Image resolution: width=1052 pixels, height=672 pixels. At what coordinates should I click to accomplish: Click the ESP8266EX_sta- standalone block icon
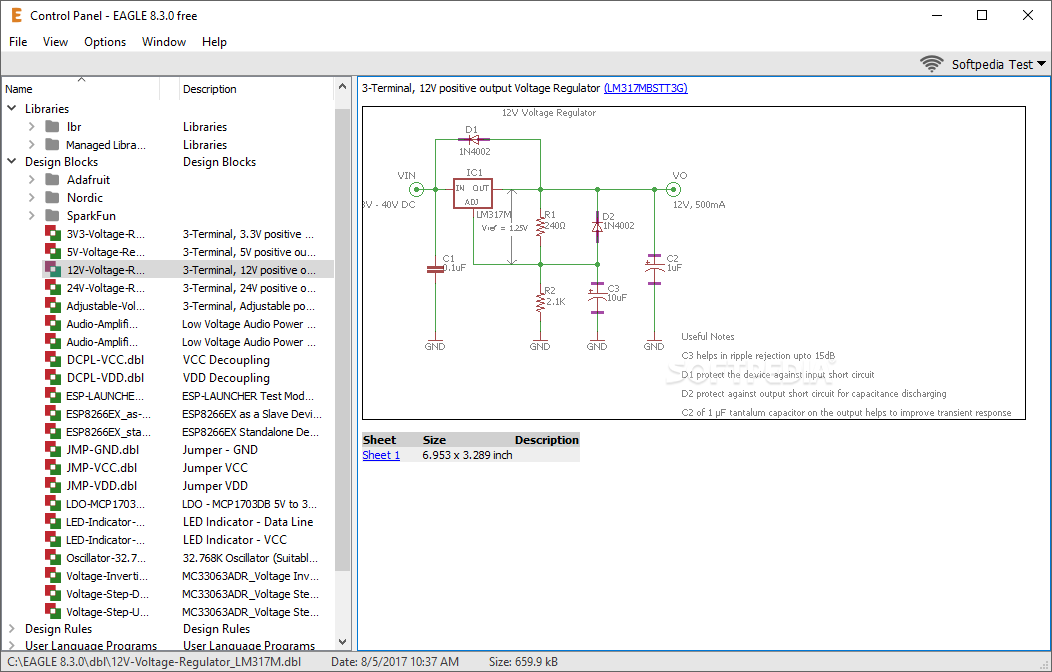(x=53, y=431)
